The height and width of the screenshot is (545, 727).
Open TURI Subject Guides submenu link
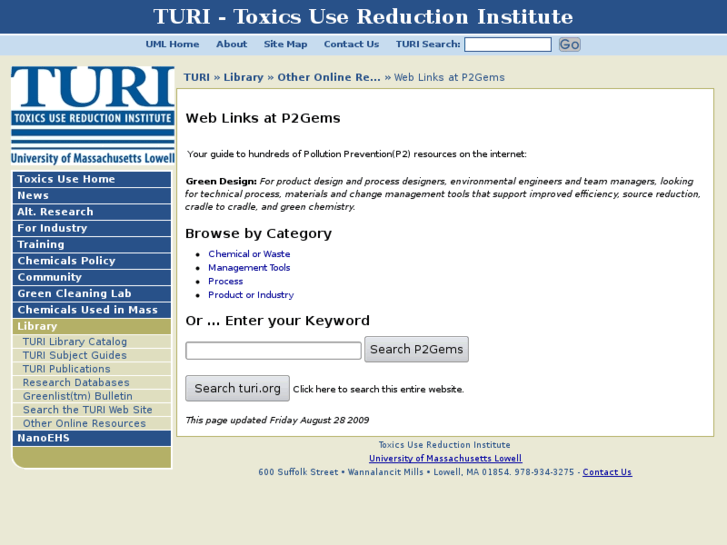[x=92, y=355]
